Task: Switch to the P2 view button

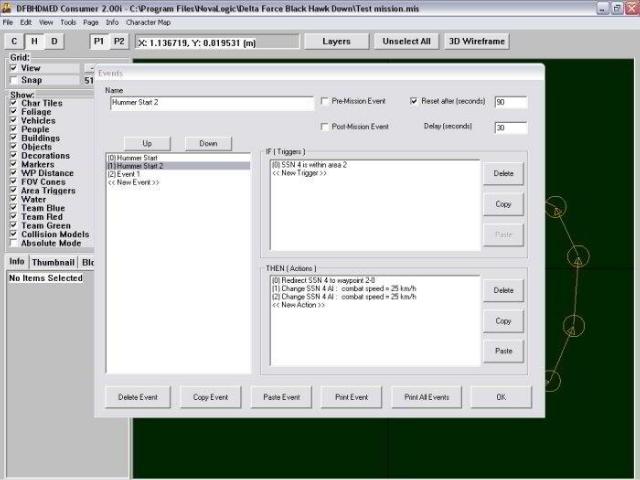Action: [119, 42]
